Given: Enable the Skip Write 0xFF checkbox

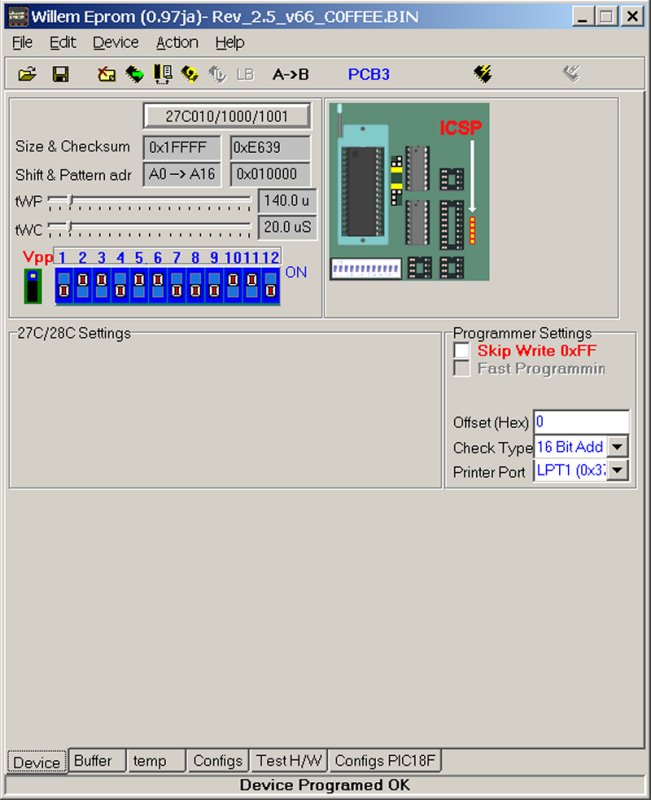Looking at the screenshot, I should (461, 351).
